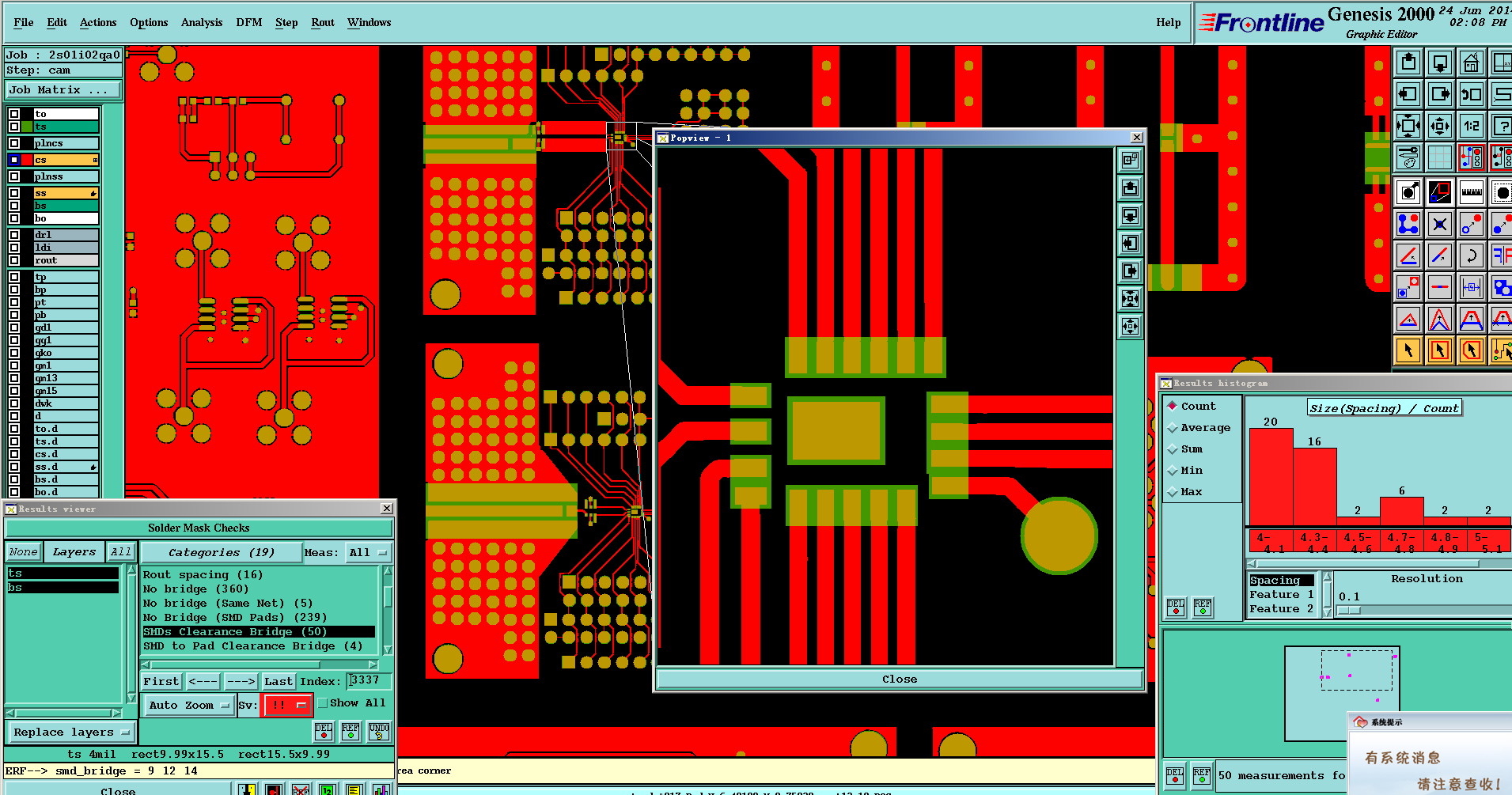1512x795 pixels.
Task: Toggle visibility checkbox for drl layer
Action: click(x=14, y=234)
